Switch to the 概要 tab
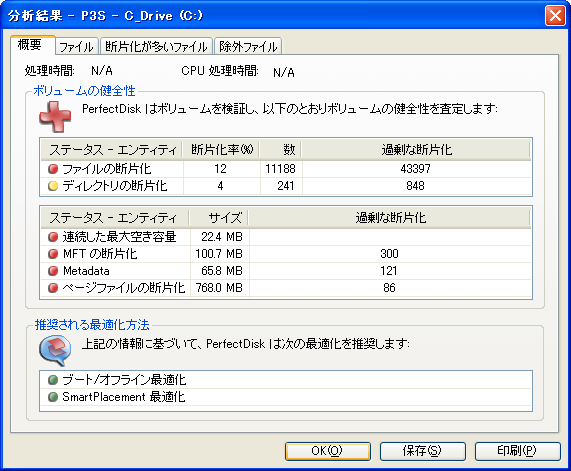 coord(32,45)
